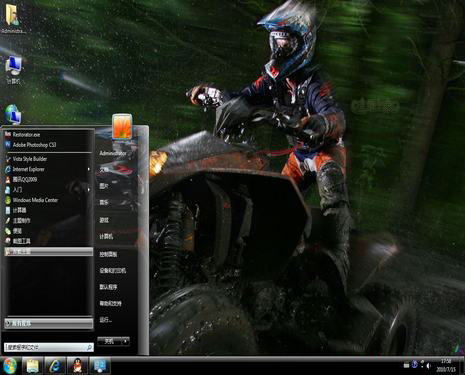Open the QQ penguin taskbar icon
The image size is (465, 375).
(77, 366)
